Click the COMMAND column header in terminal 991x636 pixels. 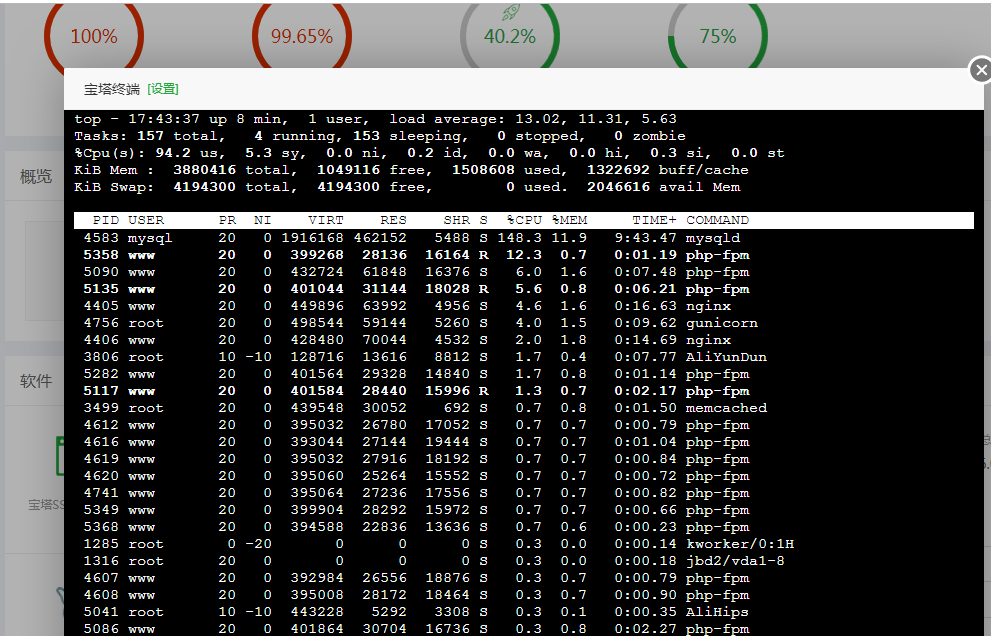coord(717,220)
